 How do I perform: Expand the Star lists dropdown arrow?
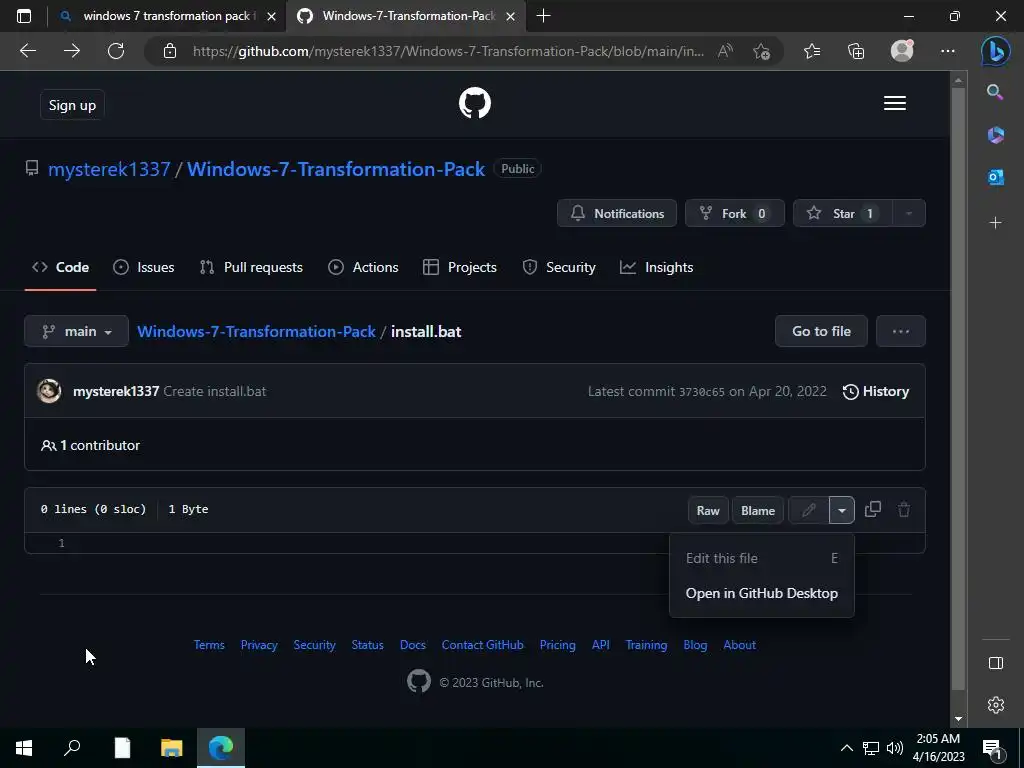(x=908, y=214)
